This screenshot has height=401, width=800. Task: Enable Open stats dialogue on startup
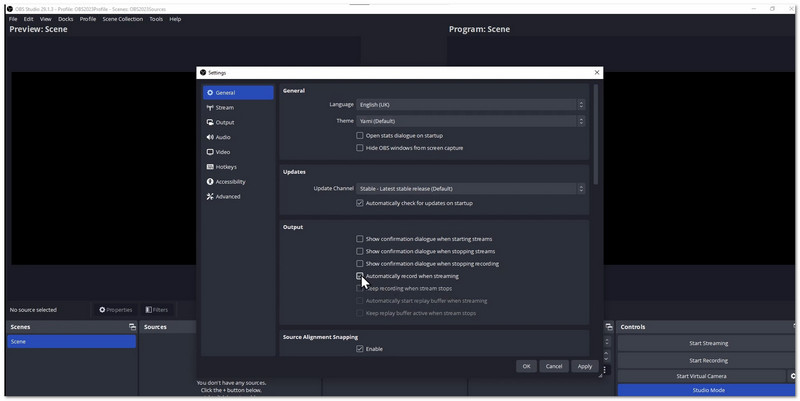point(360,135)
